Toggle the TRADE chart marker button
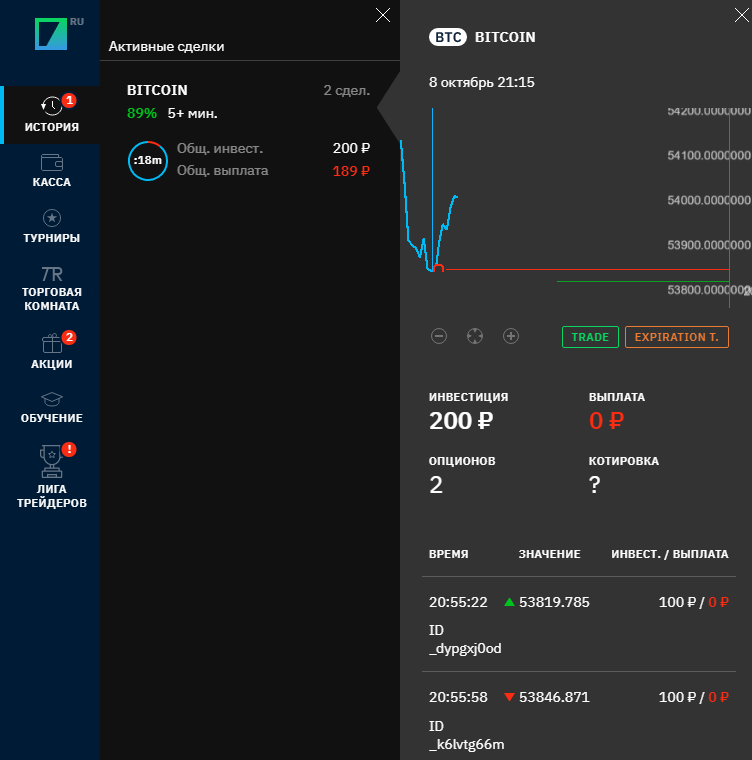This screenshot has height=760, width=752. (590, 337)
